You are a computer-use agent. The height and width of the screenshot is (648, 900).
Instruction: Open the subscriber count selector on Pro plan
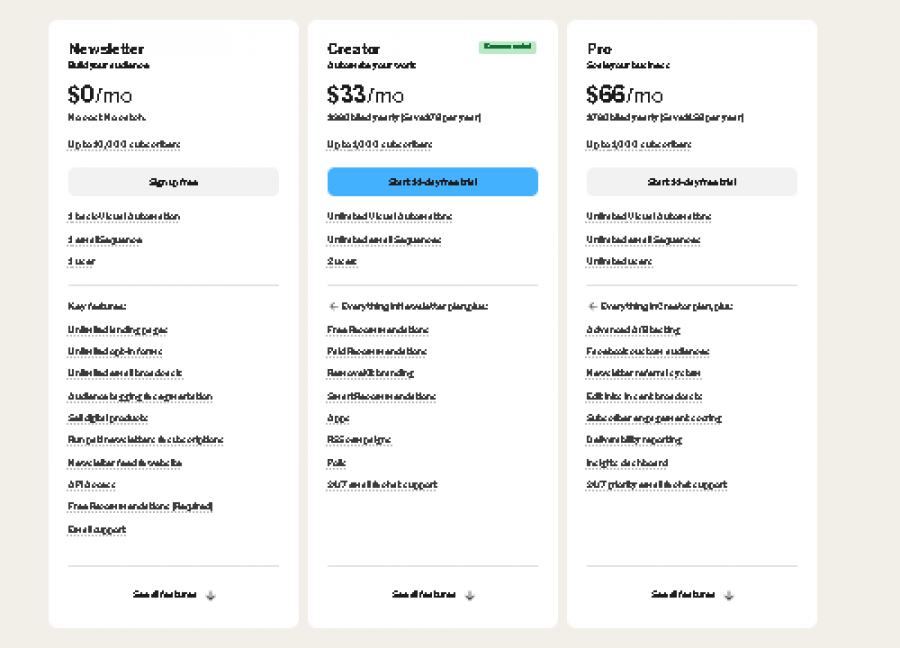(641, 144)
